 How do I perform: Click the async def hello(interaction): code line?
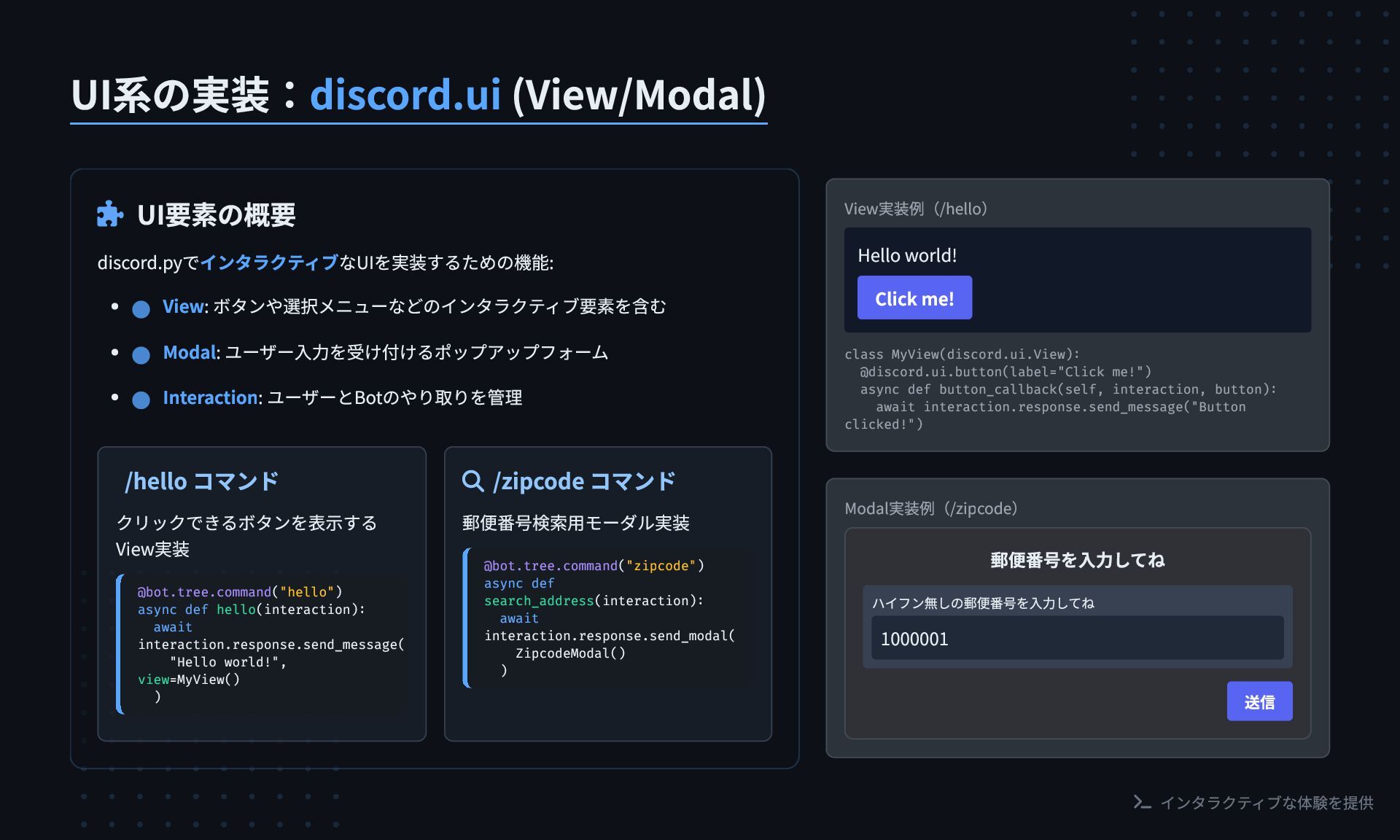click(x=252, y=610)
